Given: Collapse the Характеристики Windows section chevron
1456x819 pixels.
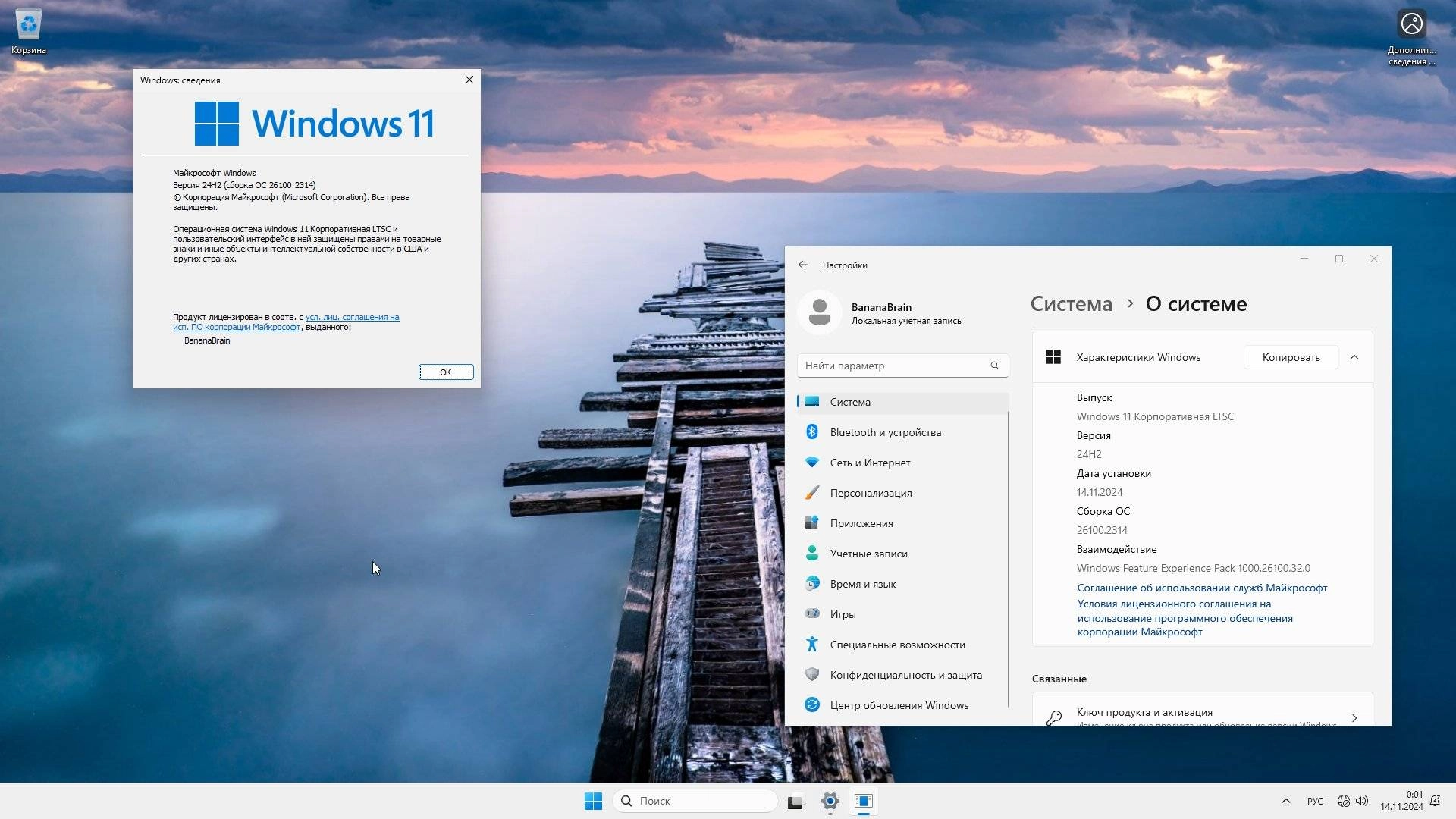Looking at the screenshot, I should point(1354,357).
